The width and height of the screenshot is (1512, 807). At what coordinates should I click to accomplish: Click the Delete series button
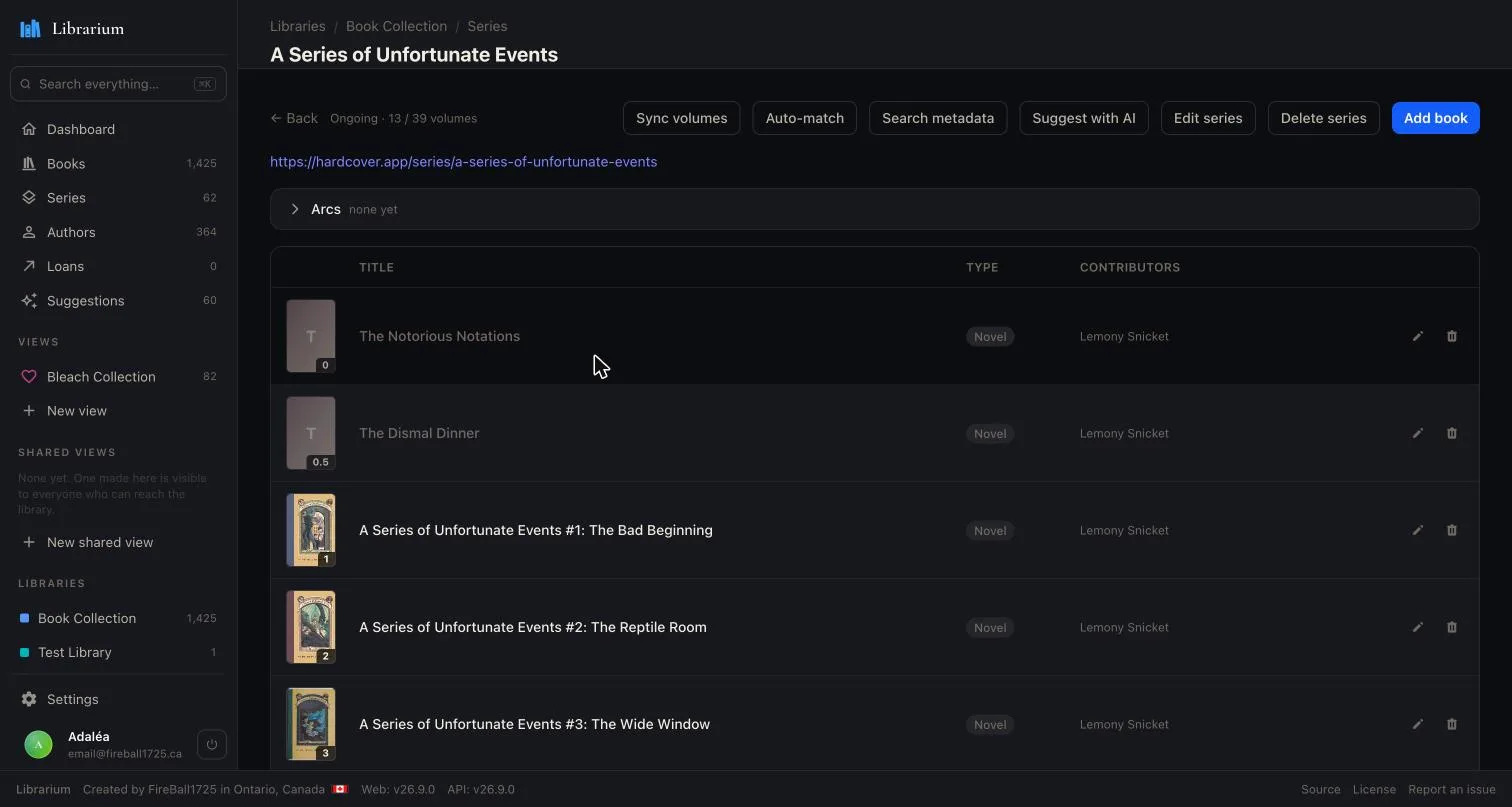pos(1324,118)
